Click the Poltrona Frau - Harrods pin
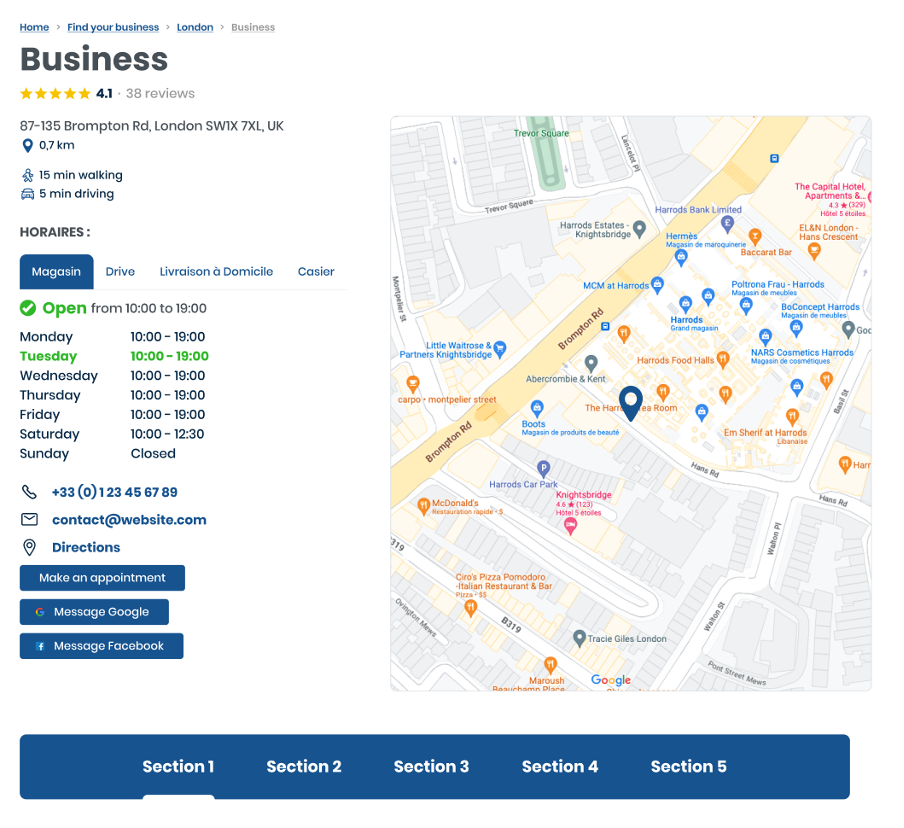The height and width of the screenshot is (828, 904). point(746,306)
